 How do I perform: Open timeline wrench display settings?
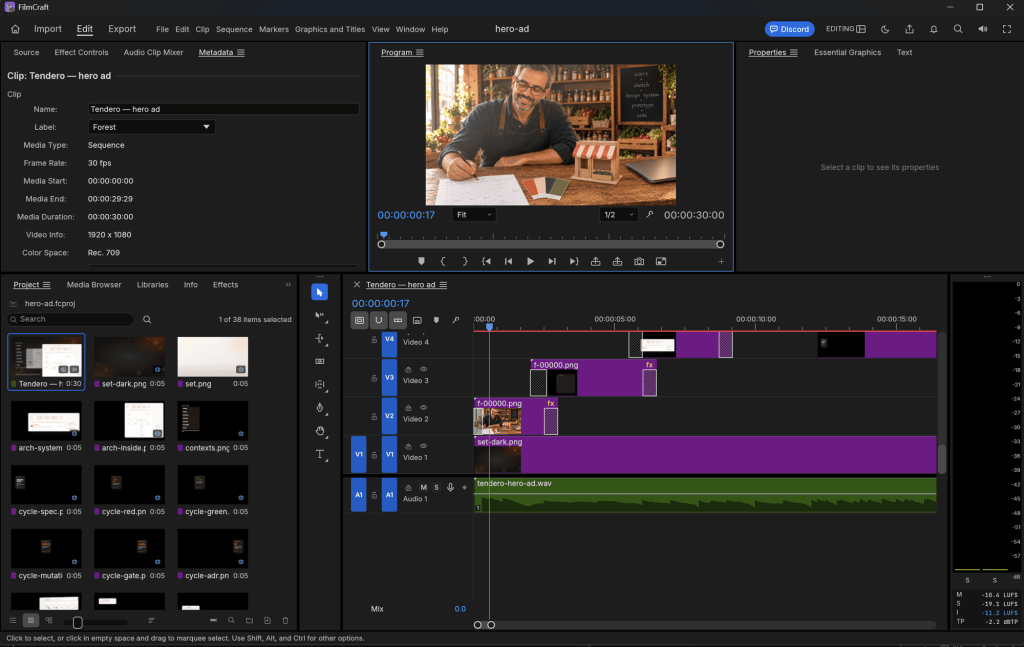456,320
